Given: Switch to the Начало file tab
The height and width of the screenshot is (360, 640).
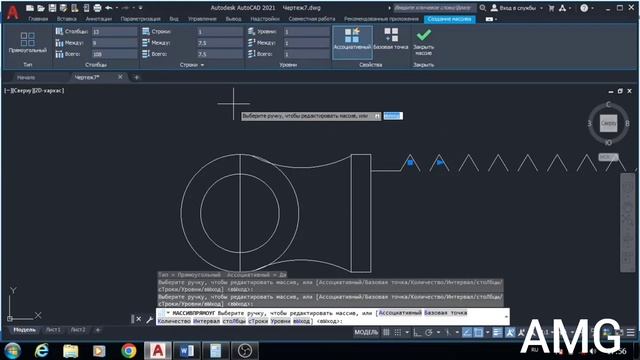Looking at the screenshot, I should click(x=26, y=77).
